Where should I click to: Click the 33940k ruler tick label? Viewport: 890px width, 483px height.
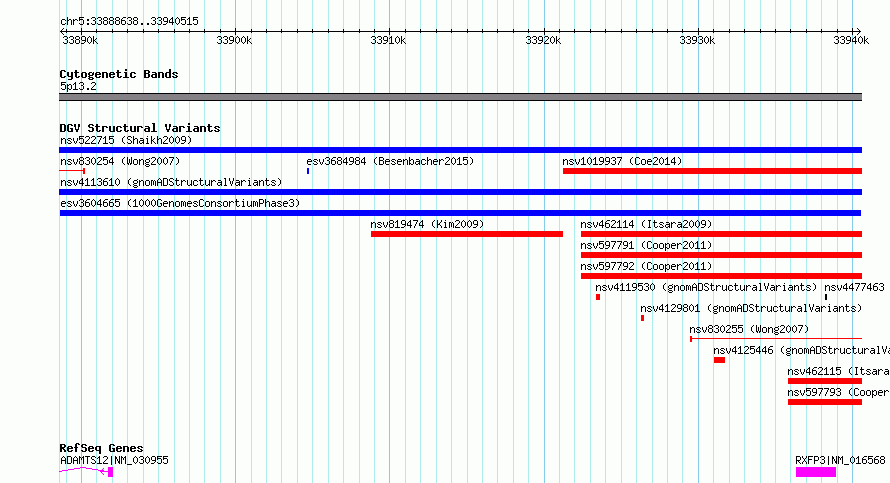pyautogui.click(x=851, y=40)
